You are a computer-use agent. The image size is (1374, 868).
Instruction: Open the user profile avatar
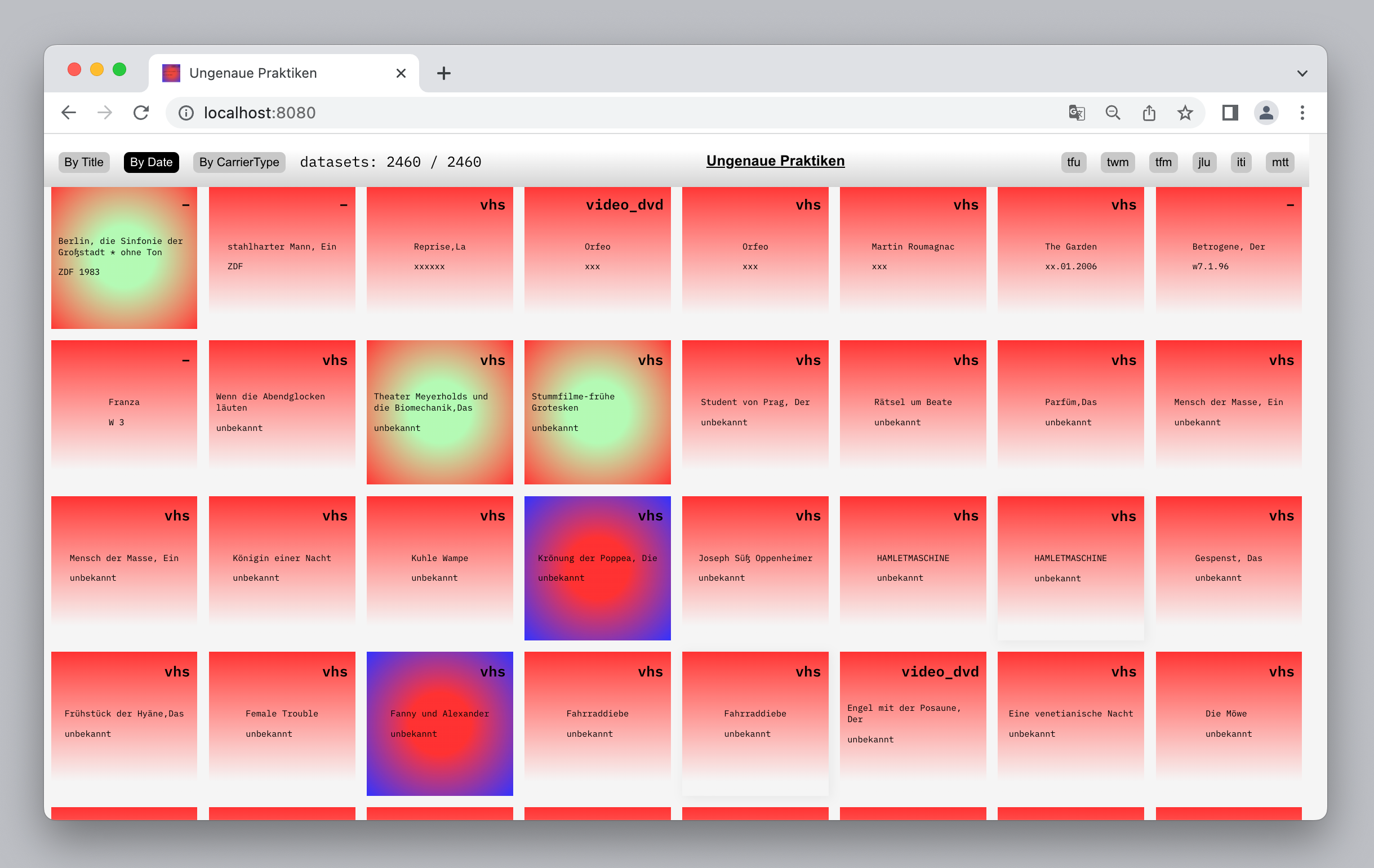pos(1266,113)
